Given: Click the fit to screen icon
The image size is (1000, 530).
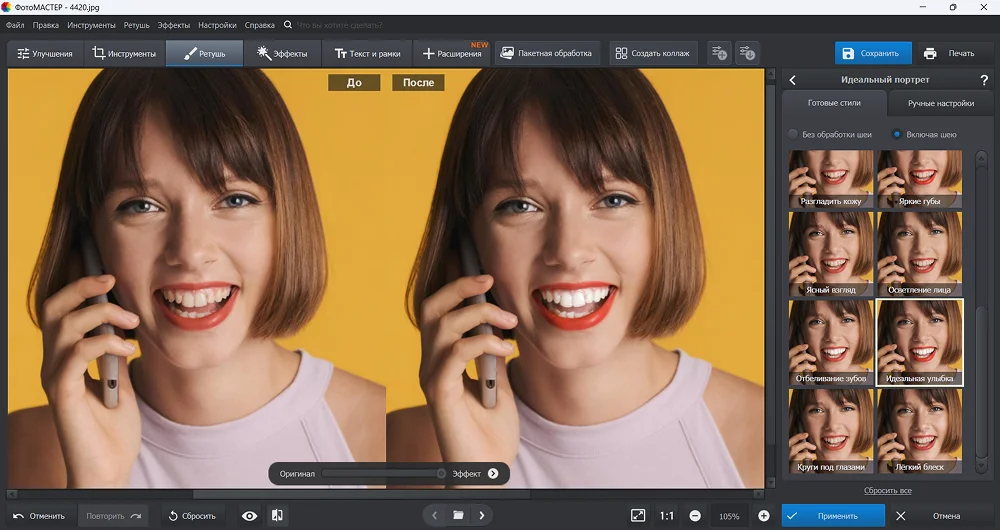Looking at the screenshot, I should pos(638,516).
